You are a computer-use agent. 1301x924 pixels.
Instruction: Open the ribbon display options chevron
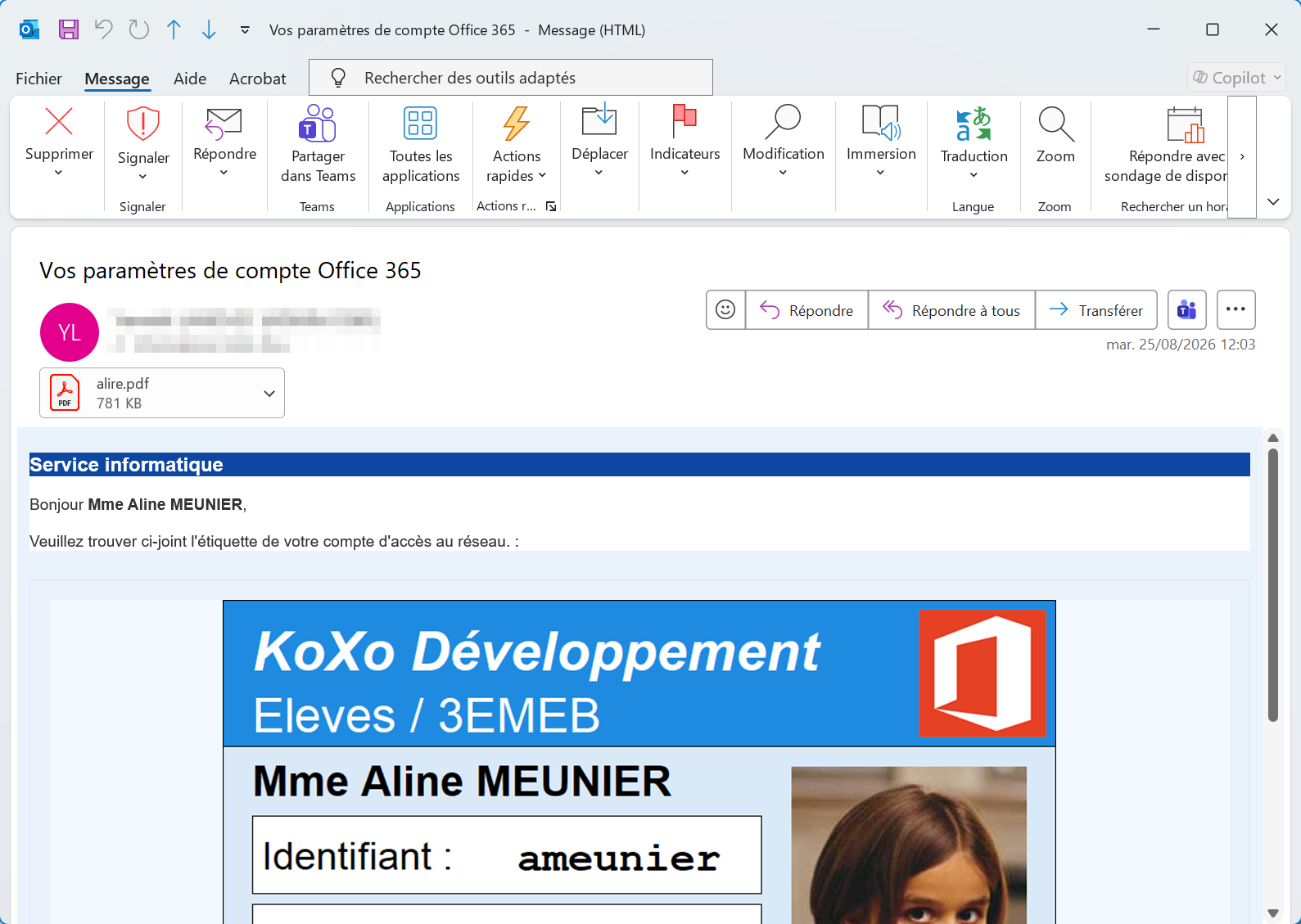point(1273,201)
